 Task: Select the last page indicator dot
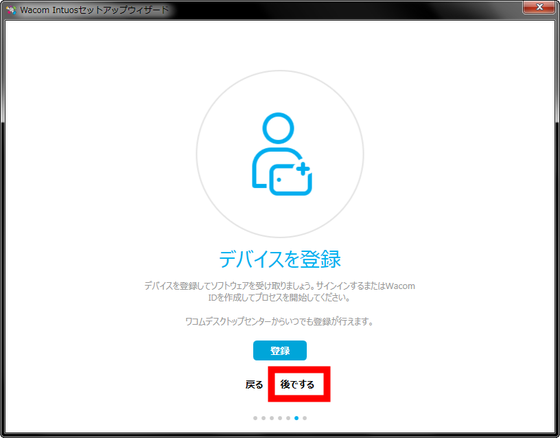(x=305, y=418)
